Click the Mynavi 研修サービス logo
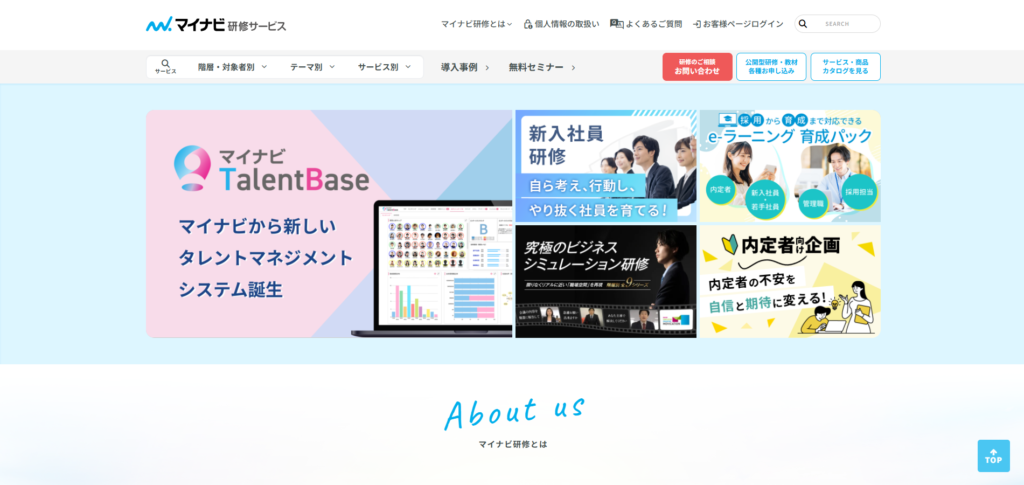1024x485 pixels. point(216,25)
